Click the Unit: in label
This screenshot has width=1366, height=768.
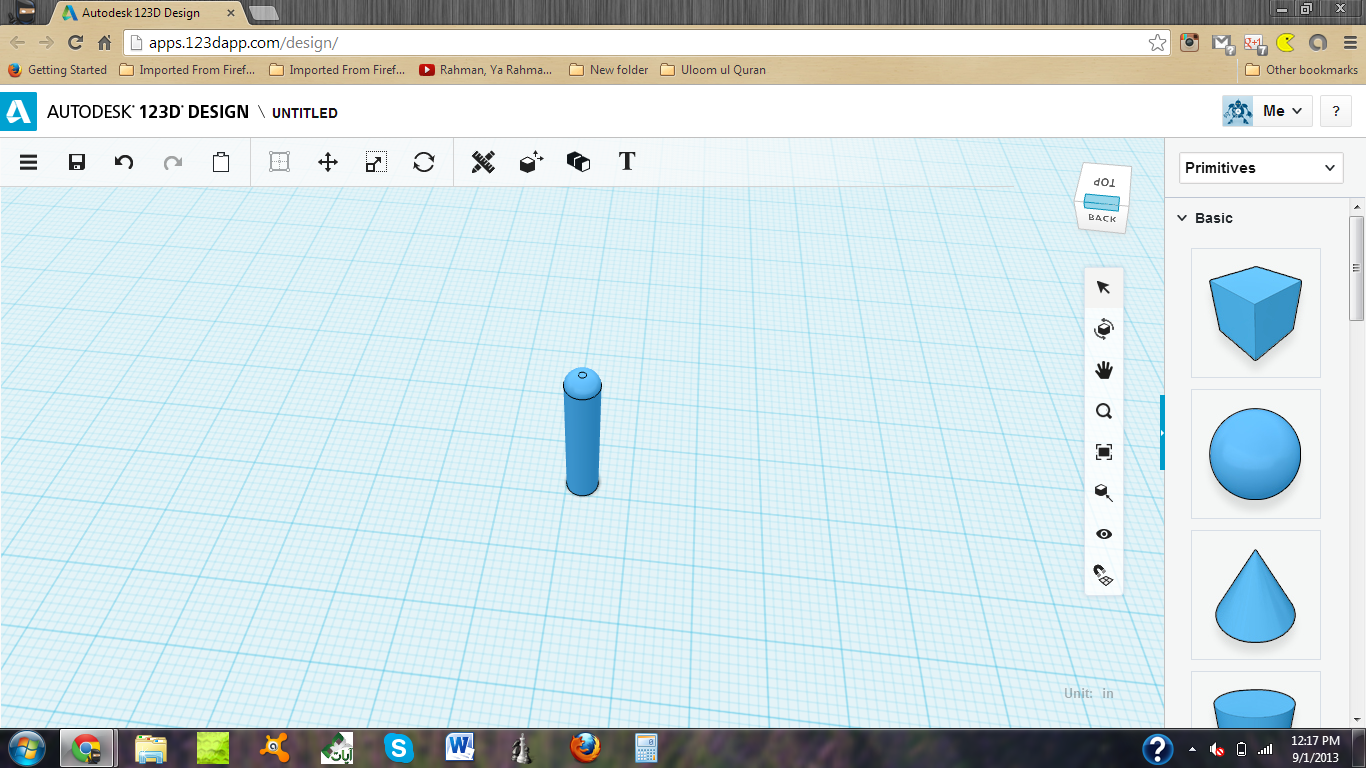pos(1089,693)
